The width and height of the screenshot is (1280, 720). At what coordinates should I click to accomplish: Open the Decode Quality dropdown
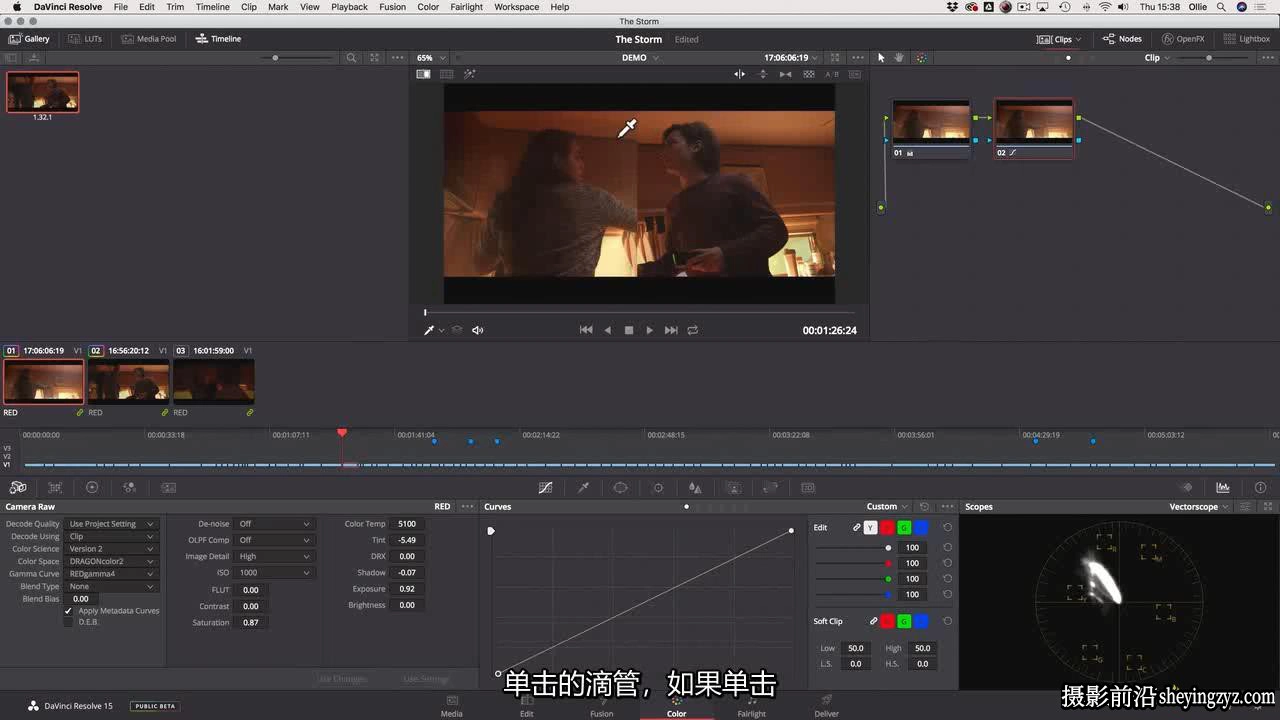pos(111,524)
